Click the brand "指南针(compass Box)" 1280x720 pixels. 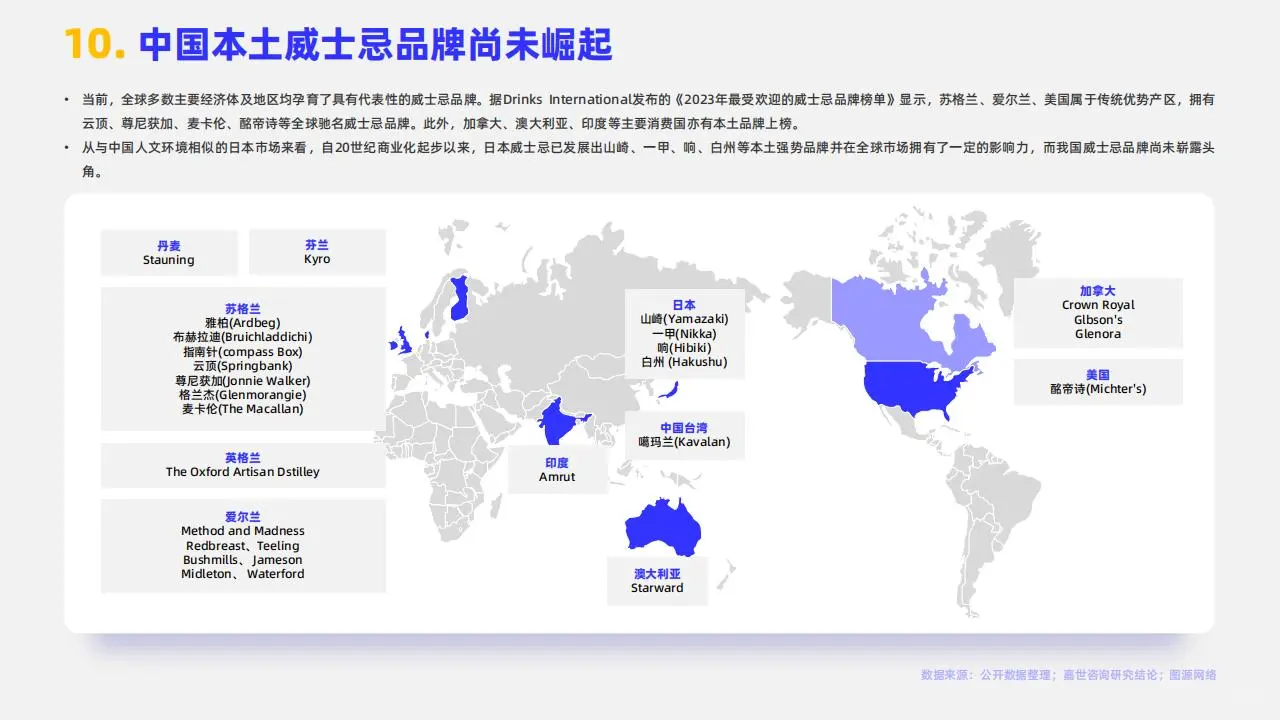pyautogui.click(x=242, y=352)
